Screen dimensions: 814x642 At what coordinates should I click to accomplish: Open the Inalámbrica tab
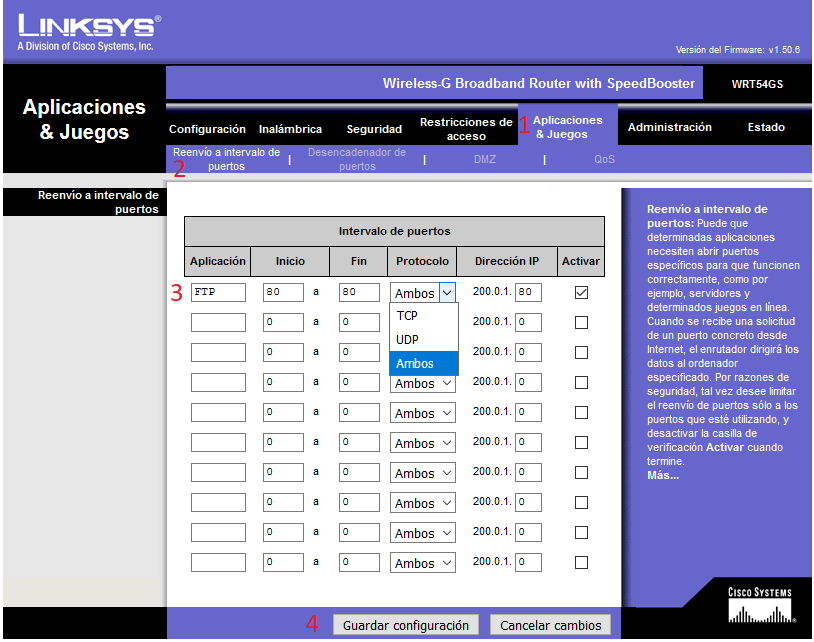[x=290, y=129]
